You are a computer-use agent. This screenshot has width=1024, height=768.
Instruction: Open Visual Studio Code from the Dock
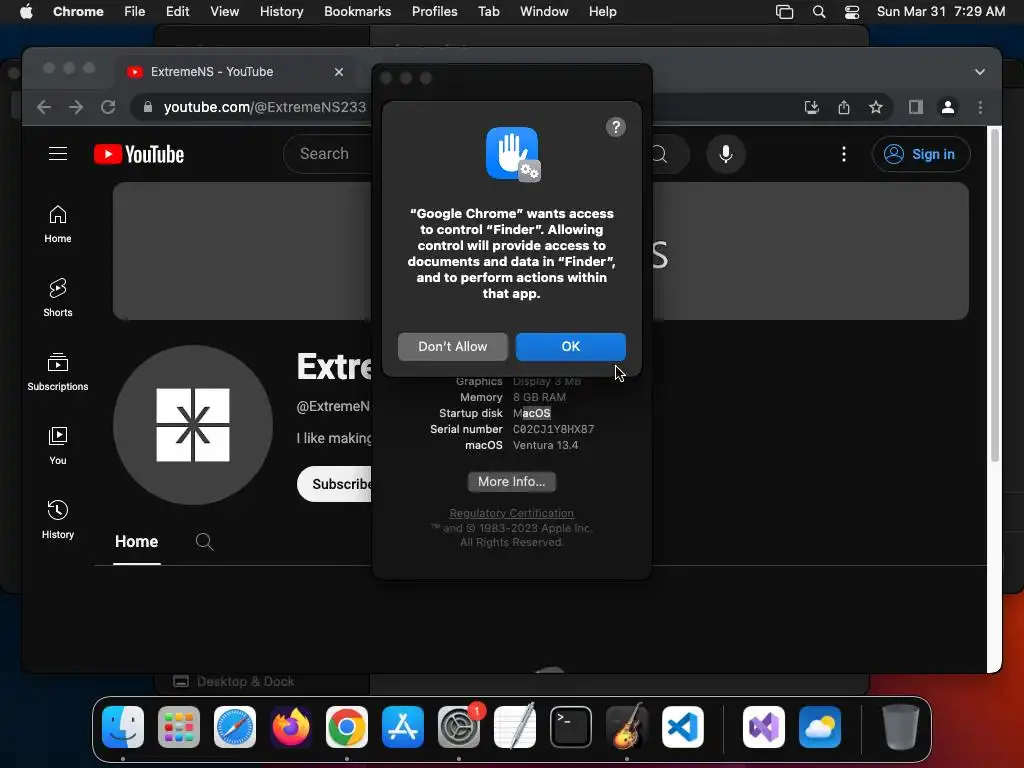682,727
